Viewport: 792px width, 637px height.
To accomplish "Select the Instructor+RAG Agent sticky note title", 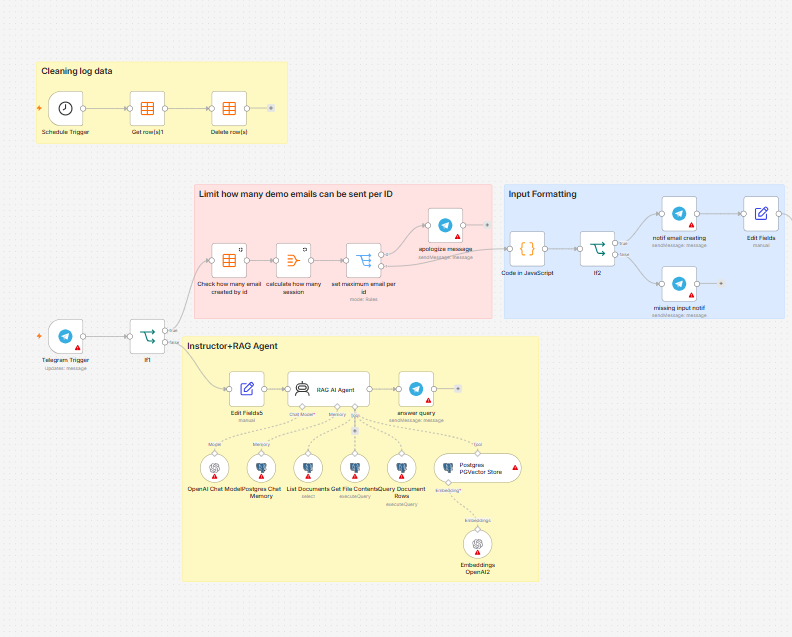I will tap(232, 346).
